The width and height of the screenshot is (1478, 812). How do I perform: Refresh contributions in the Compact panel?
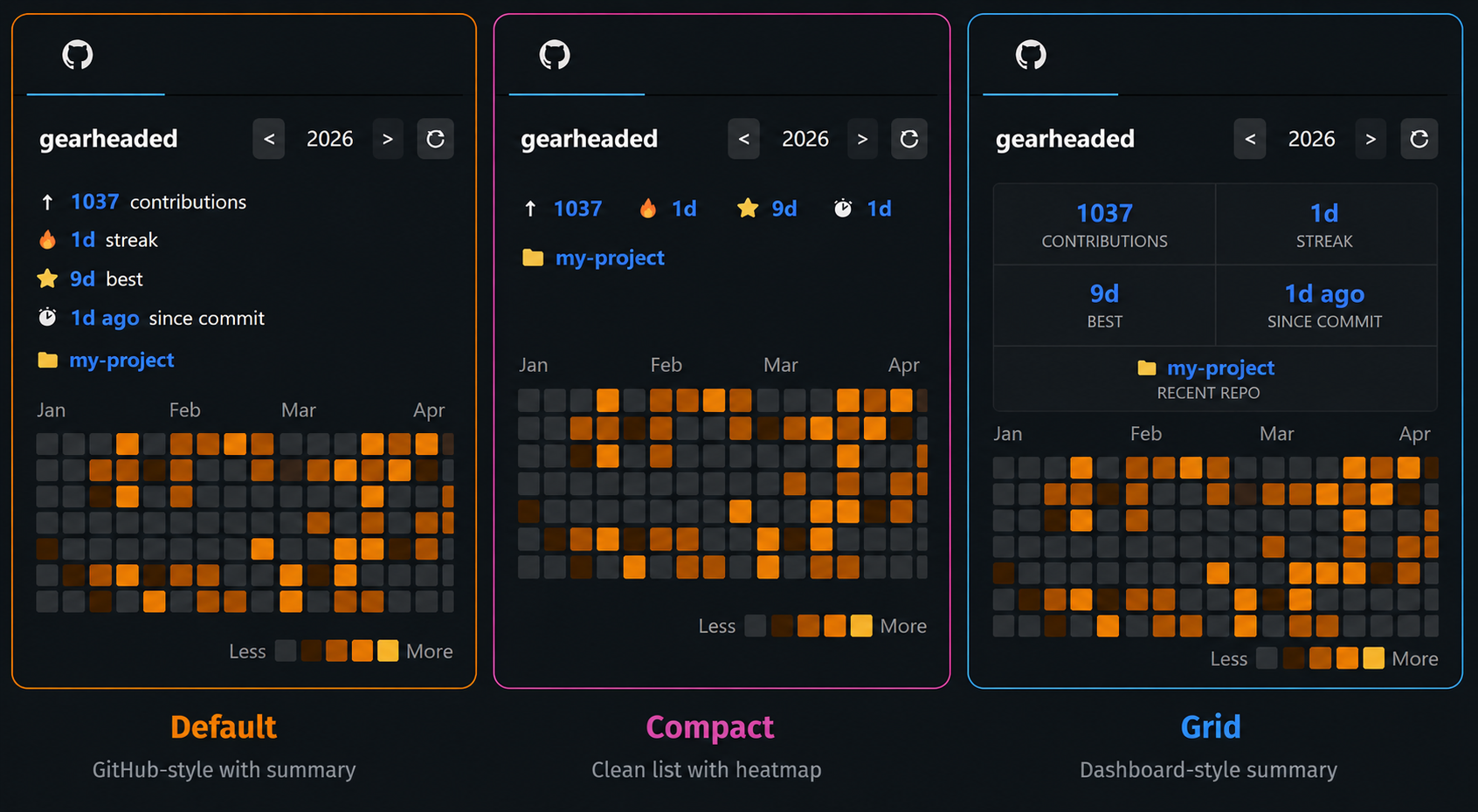point(909,139)
